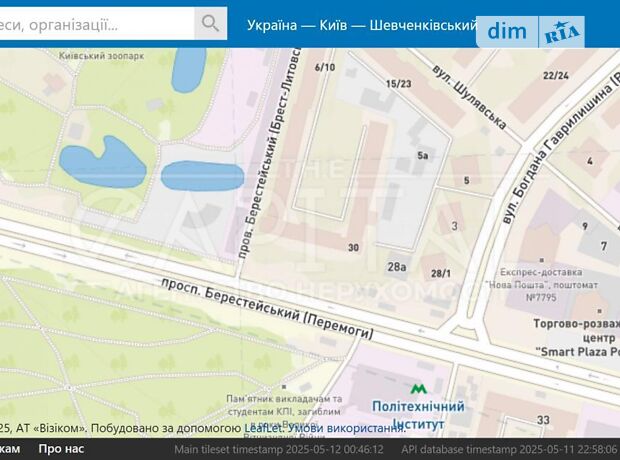Click the Київський зоопарк map label
Viewport: 620px width, 460px height.
(102, 56)
